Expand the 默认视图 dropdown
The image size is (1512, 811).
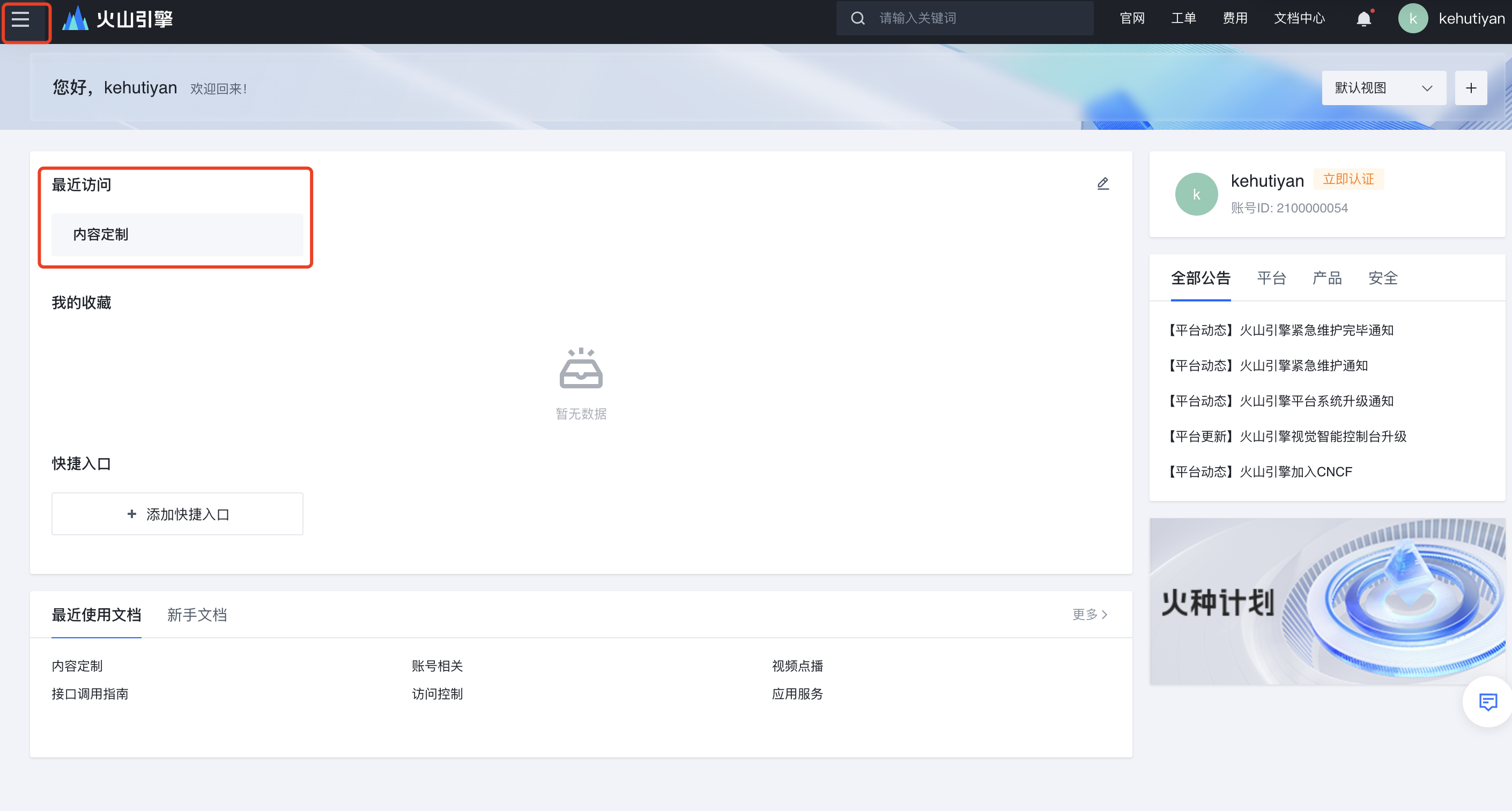[x=1383, y=88]
